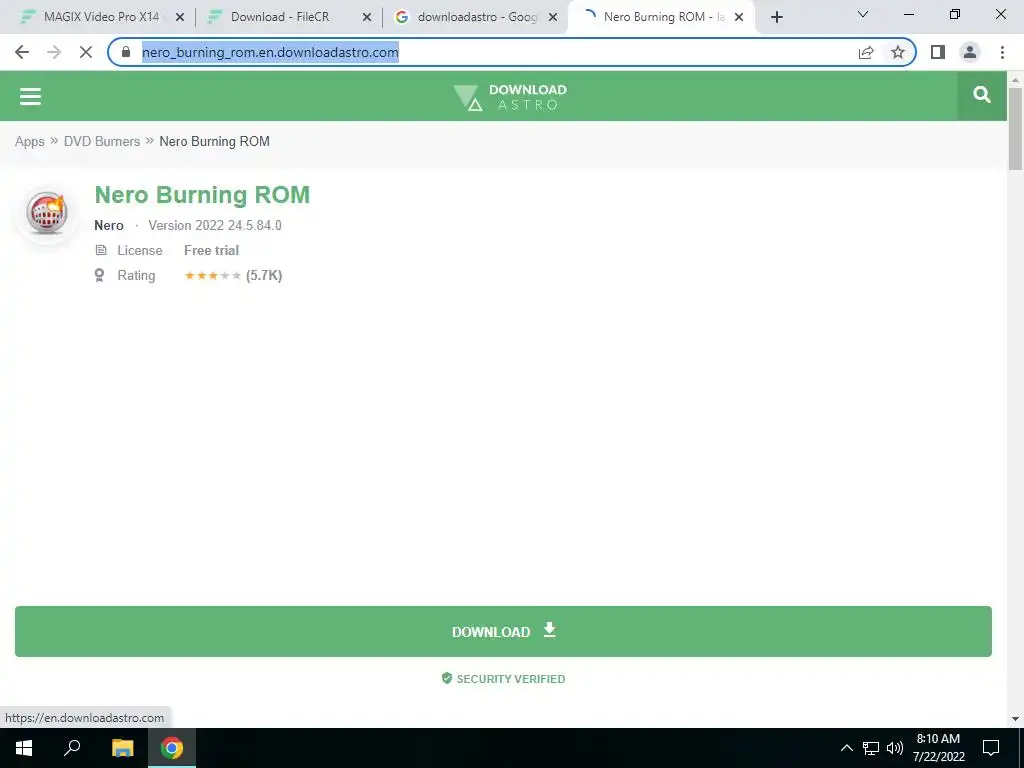This screenshot has height=768, width=1024.
Task: Click Chrome icon in taskbar
Action: pos(172,748)
